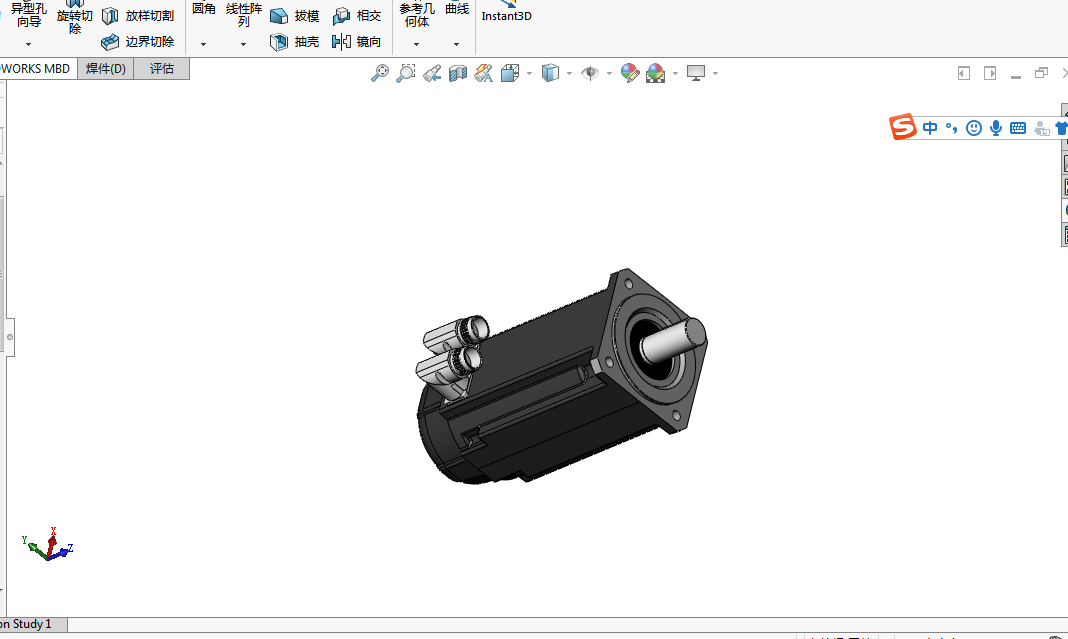Click 抽壳 (Shell) tool
The image size is (1068, 639).
(x=294, y=42)
